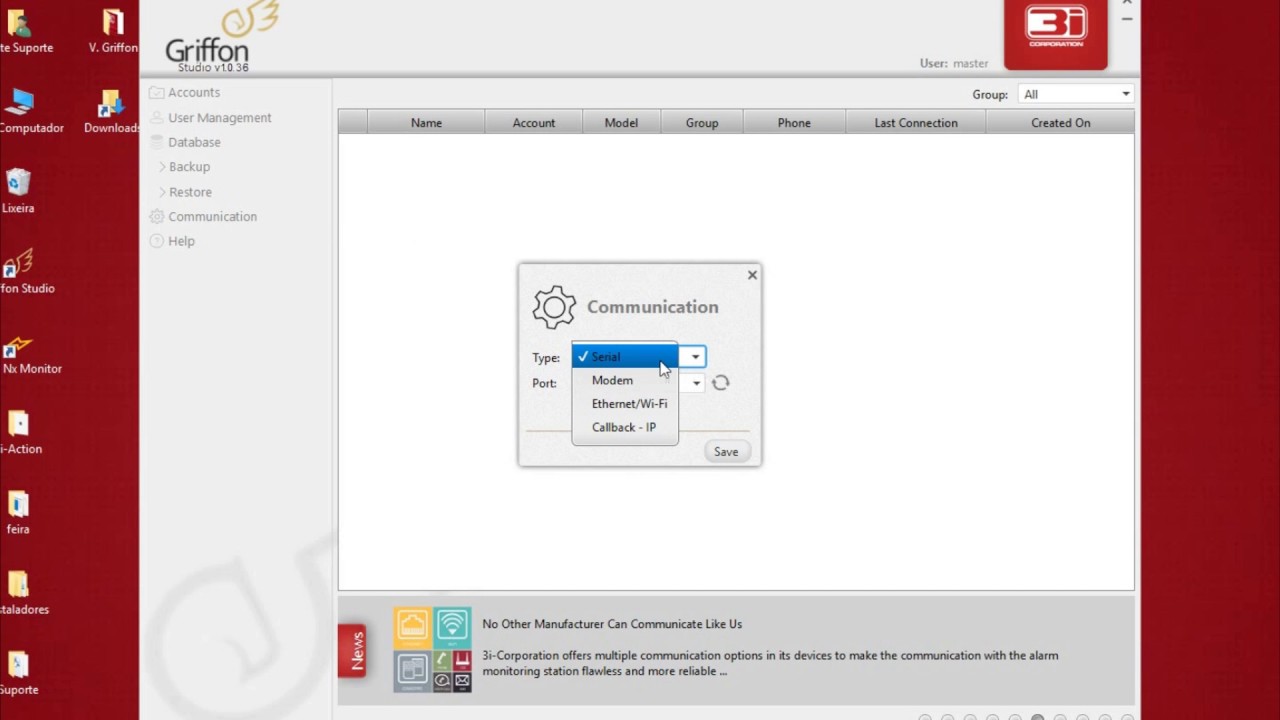Sort table by Model column
This screenshot has height=720, width=1280.
click(621, 123)
